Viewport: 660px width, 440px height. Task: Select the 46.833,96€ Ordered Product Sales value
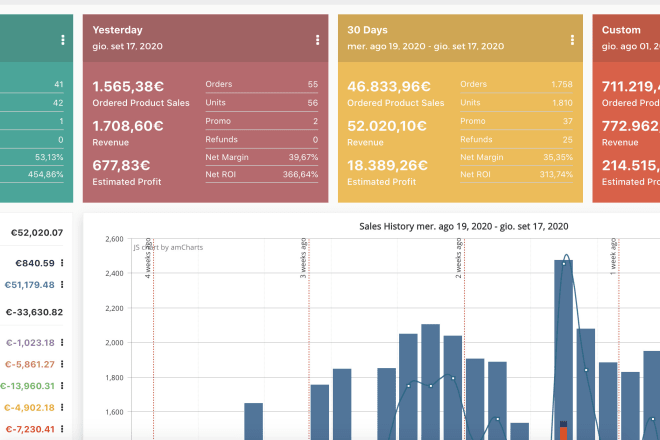pyautogui.click(x=389, y=86)
